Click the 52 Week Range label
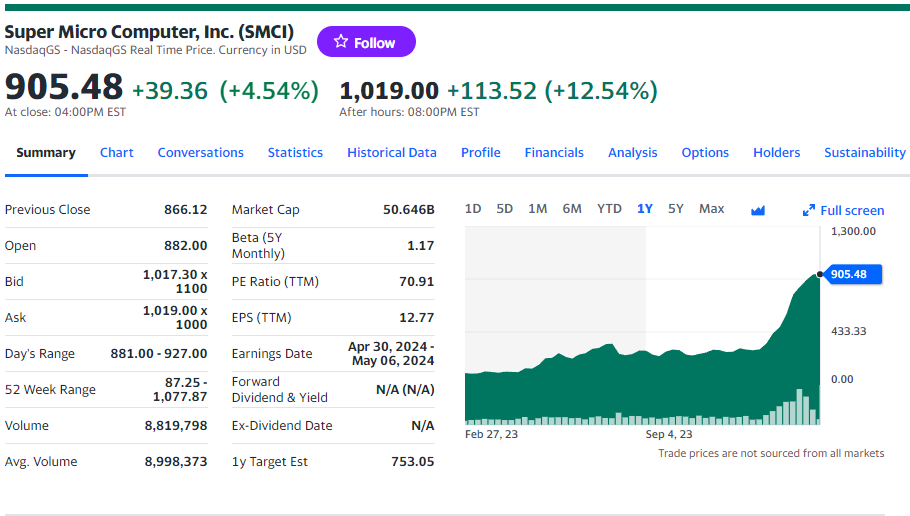Screen dimensions: 910x516 pyautogui.click(x=50, y=389)
